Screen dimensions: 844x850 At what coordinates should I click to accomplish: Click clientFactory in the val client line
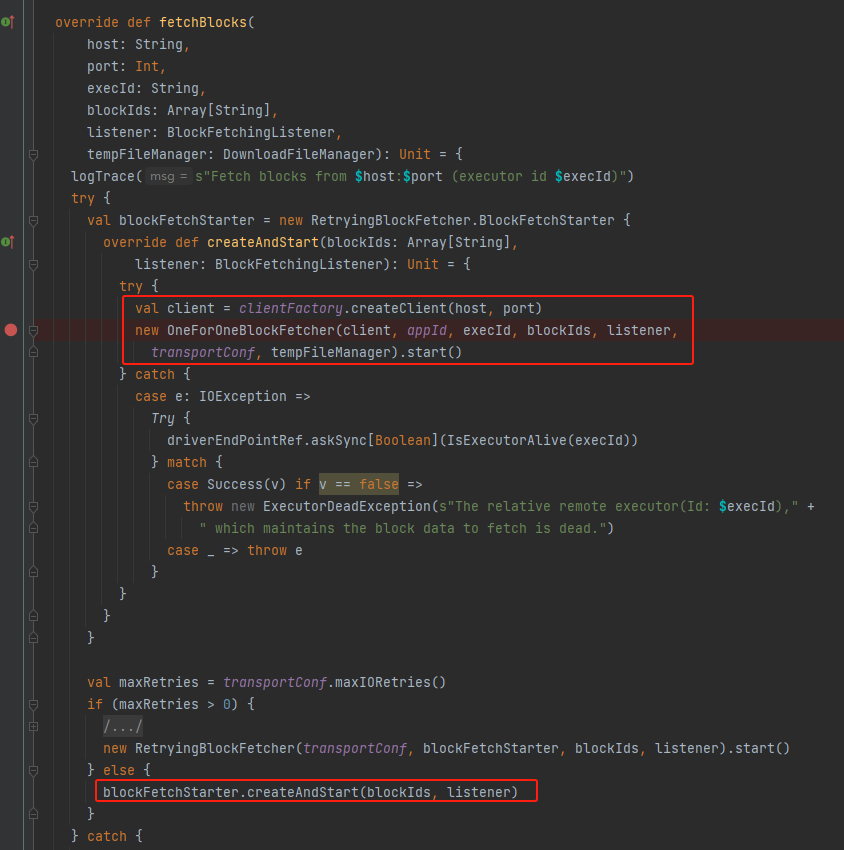pos(291,308)
